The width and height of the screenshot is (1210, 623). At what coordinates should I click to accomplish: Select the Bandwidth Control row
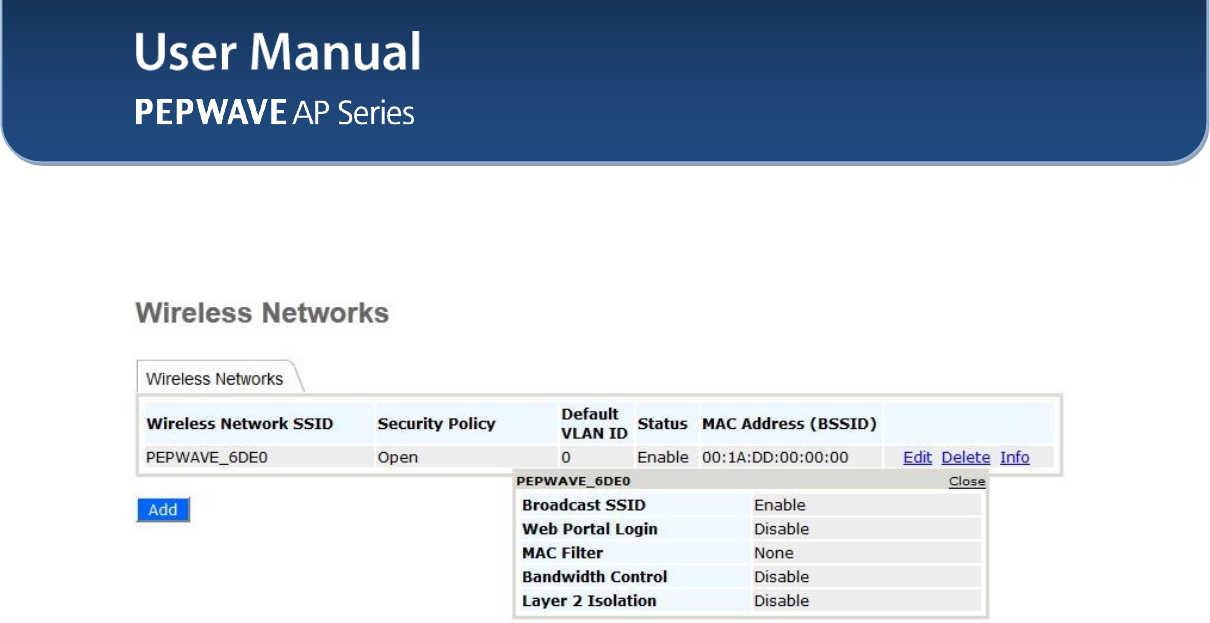tap(750, 577)
